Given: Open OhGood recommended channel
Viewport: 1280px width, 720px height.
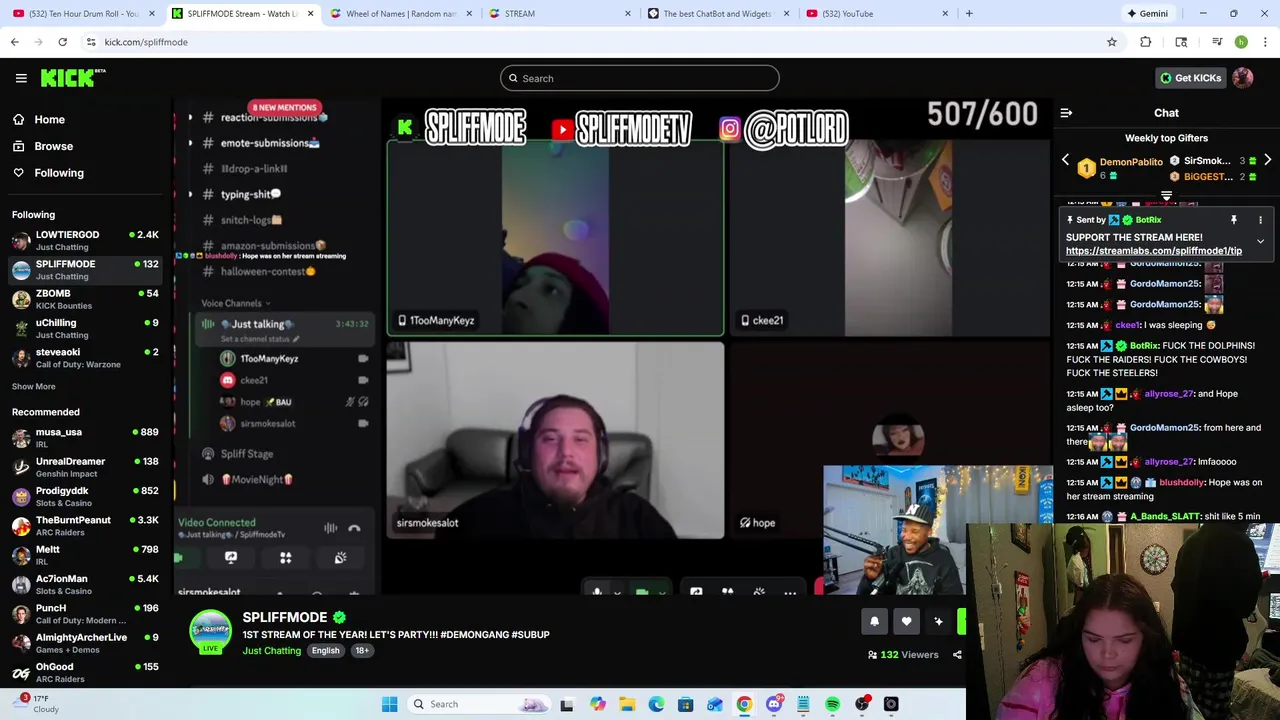Looking at the screenshot, I should (x=85, y=672).
